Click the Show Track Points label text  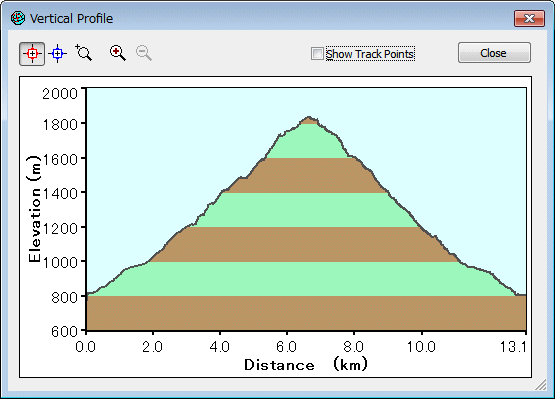point(370,54)
